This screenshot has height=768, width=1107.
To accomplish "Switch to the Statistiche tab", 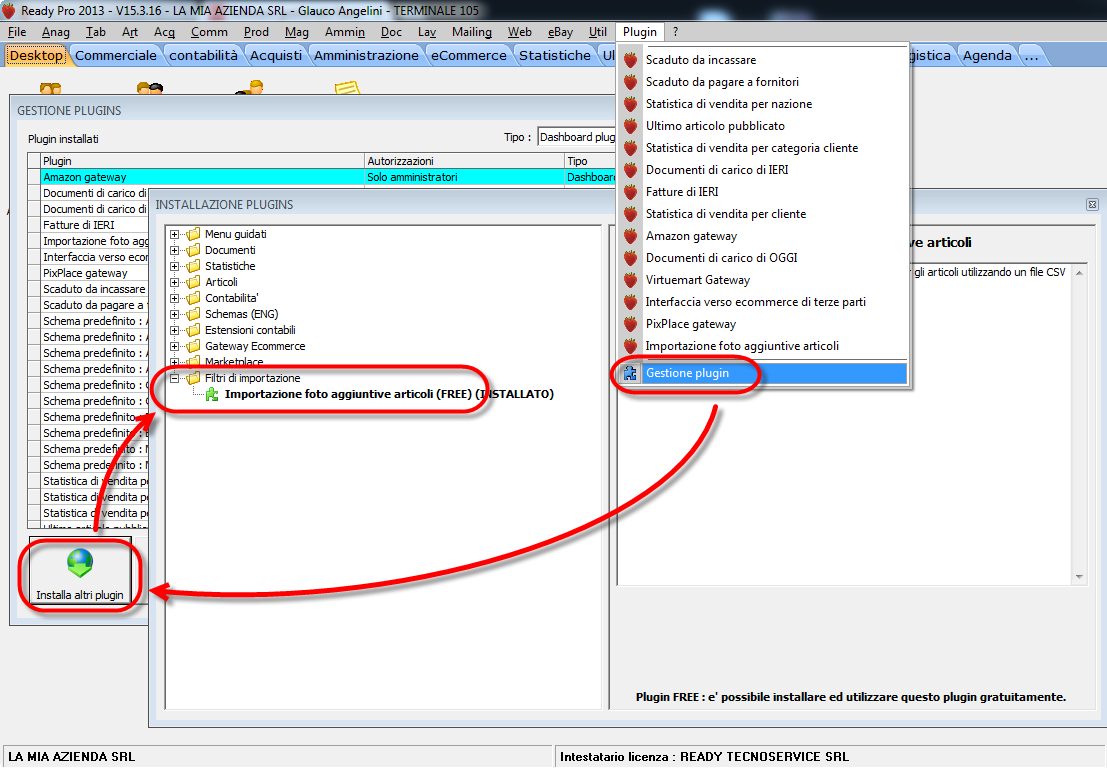I will pos(555,55).
